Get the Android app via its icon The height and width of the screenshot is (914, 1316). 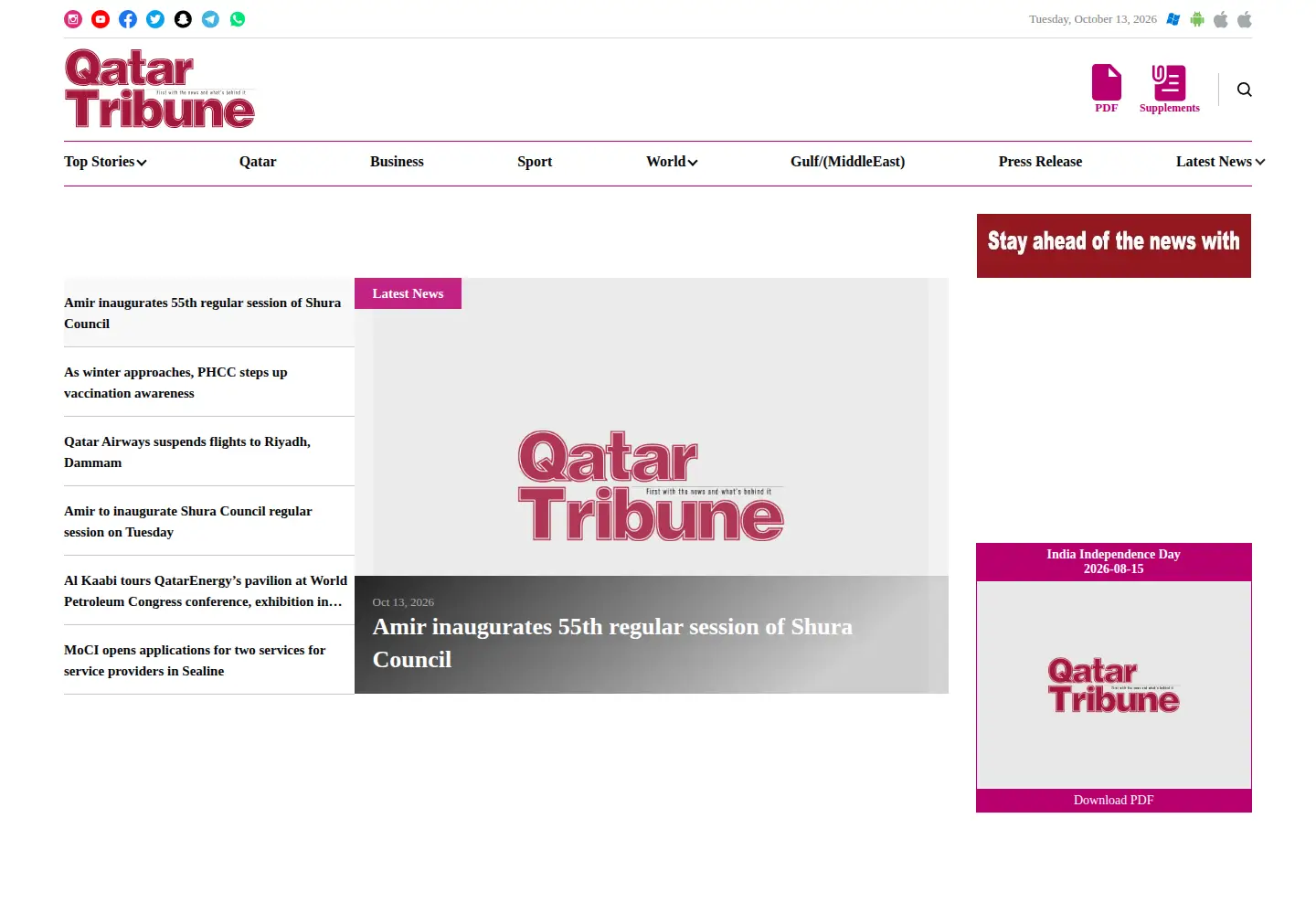pyautogui.click(x=1197, y=19)
